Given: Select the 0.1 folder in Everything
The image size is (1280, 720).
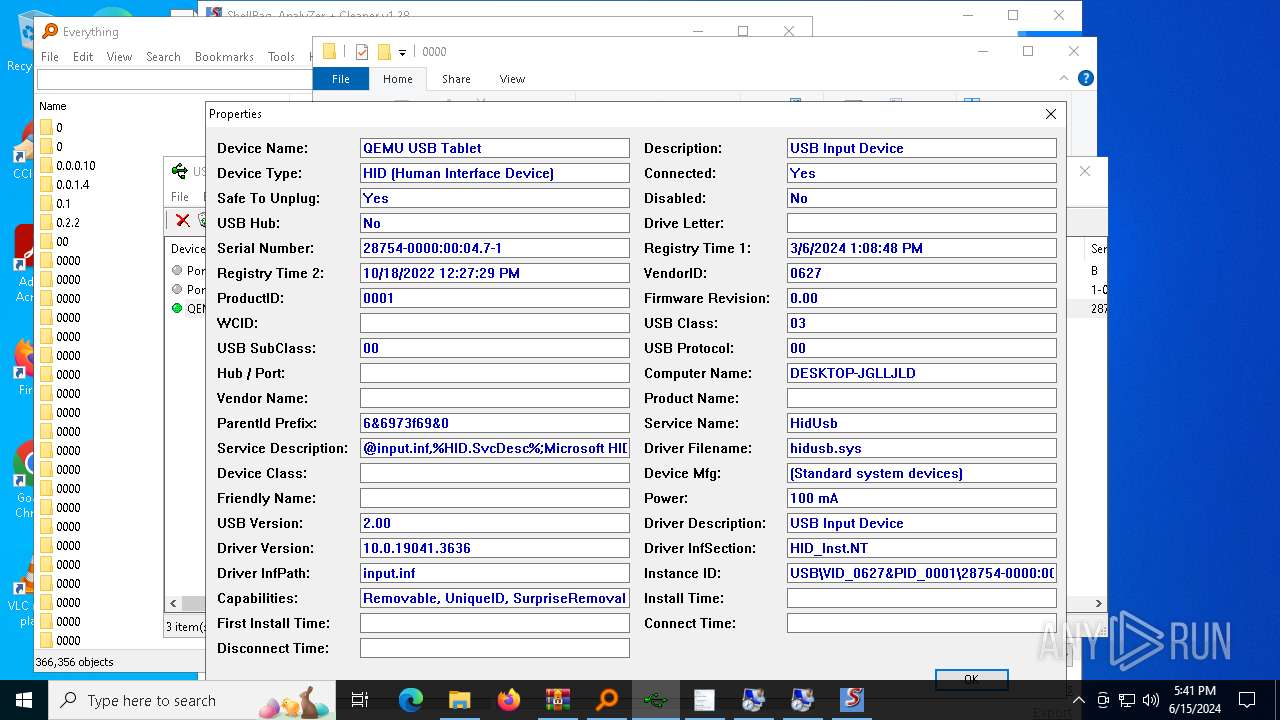Looking at the screenshot, I should (x=63, y=203).
